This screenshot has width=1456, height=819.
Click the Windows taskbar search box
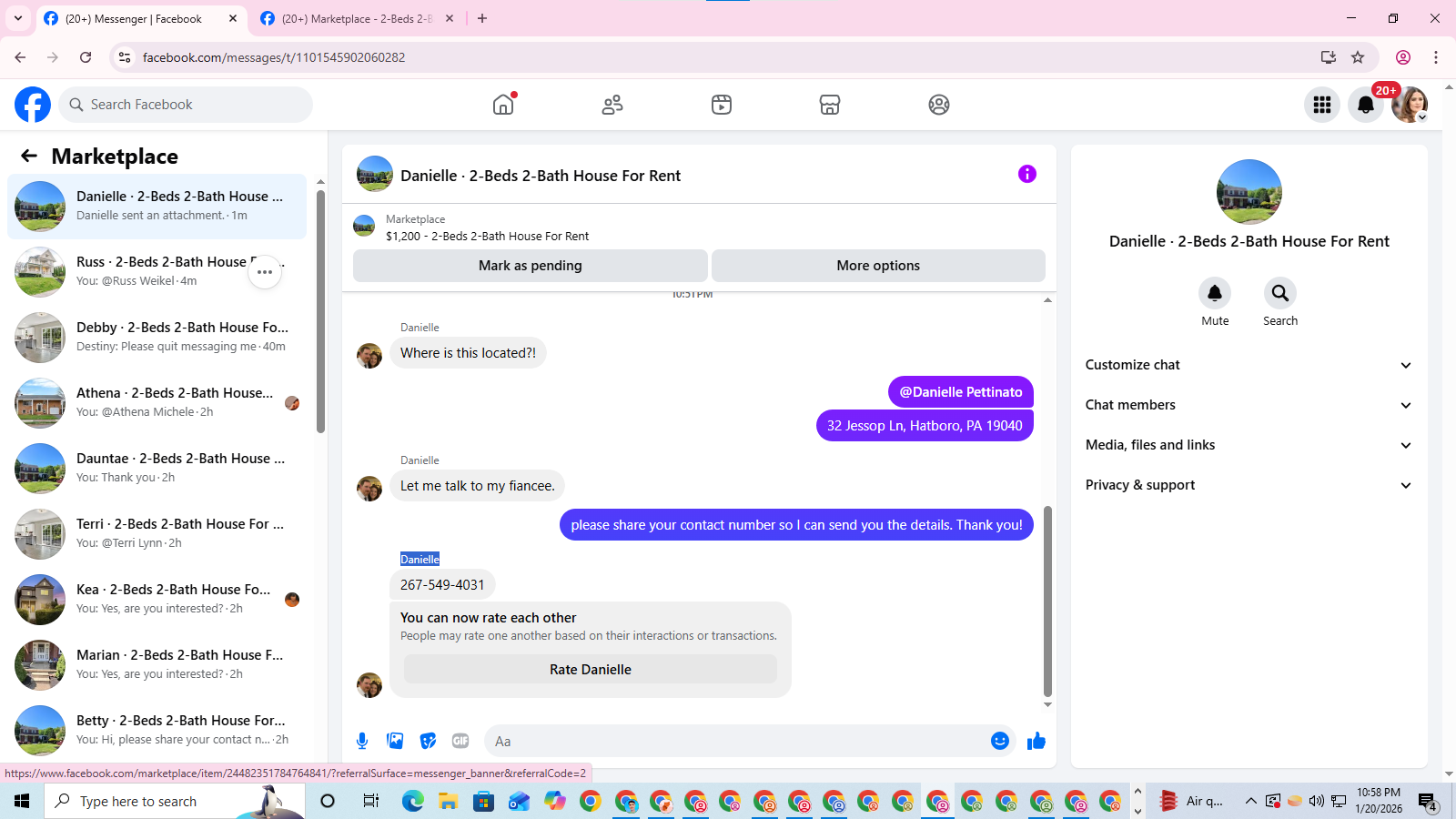[x=175, y=801]
